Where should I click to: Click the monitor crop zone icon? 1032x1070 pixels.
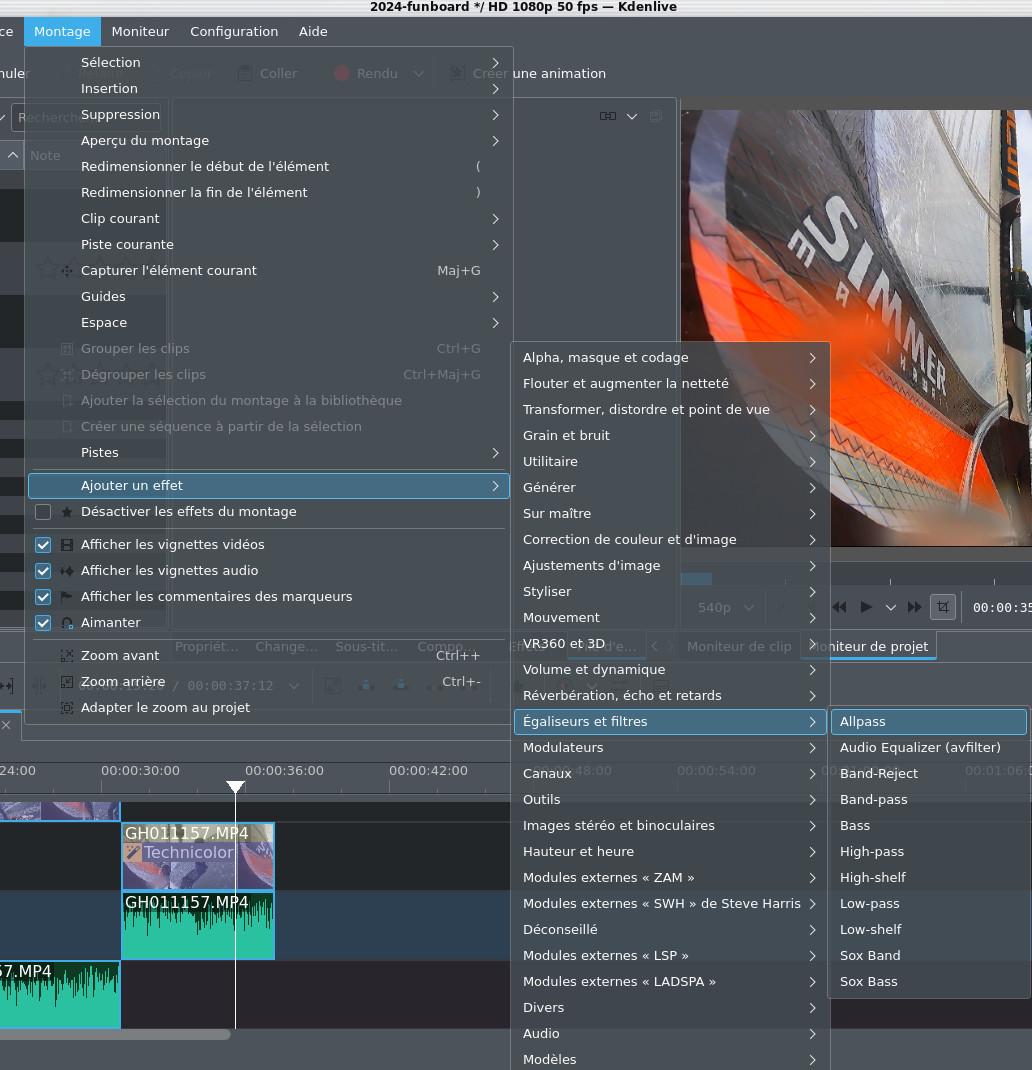[x=943, y=607]
